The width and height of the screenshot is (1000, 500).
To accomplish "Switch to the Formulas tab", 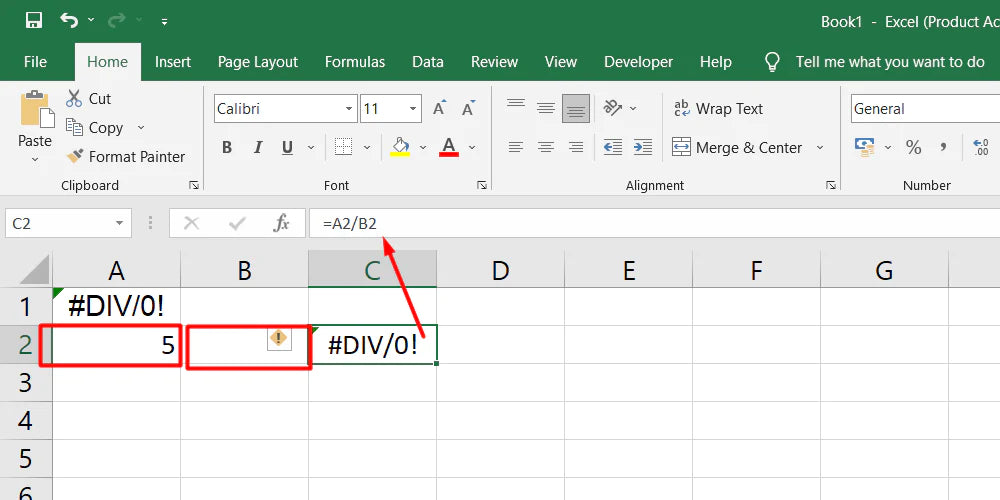I will pos(354,61).
